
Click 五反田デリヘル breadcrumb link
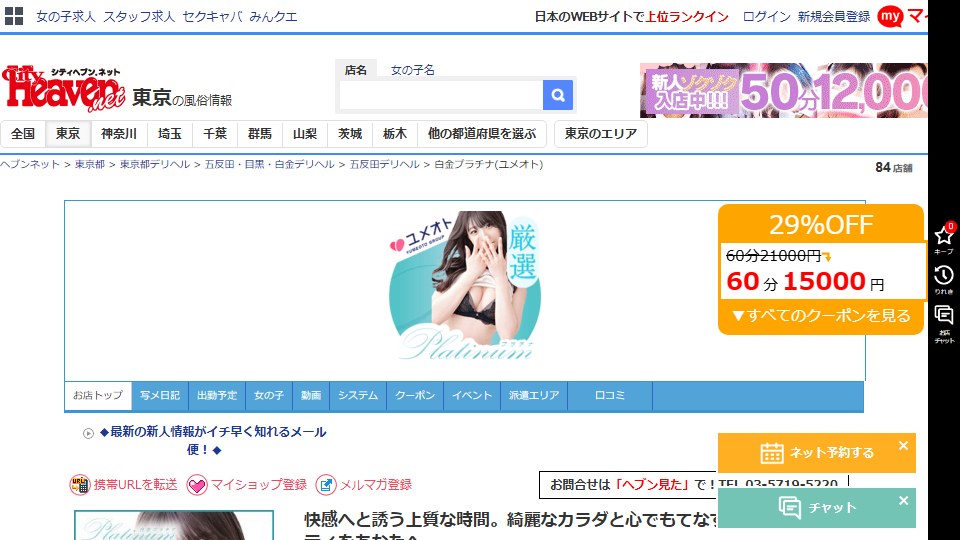pyautogui.click(x=384, y=164)
